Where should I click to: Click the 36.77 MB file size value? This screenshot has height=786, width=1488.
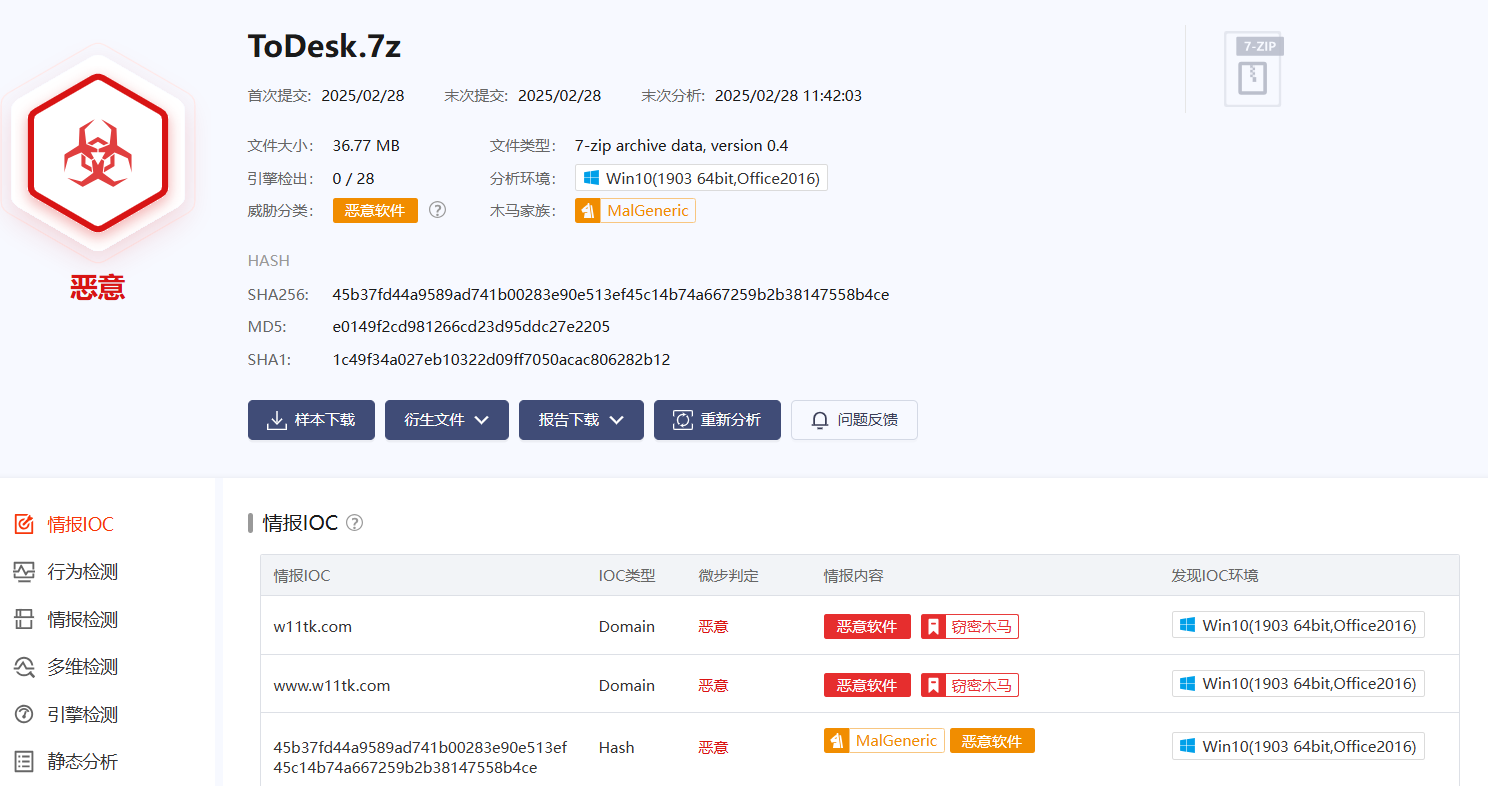(366, 145)
